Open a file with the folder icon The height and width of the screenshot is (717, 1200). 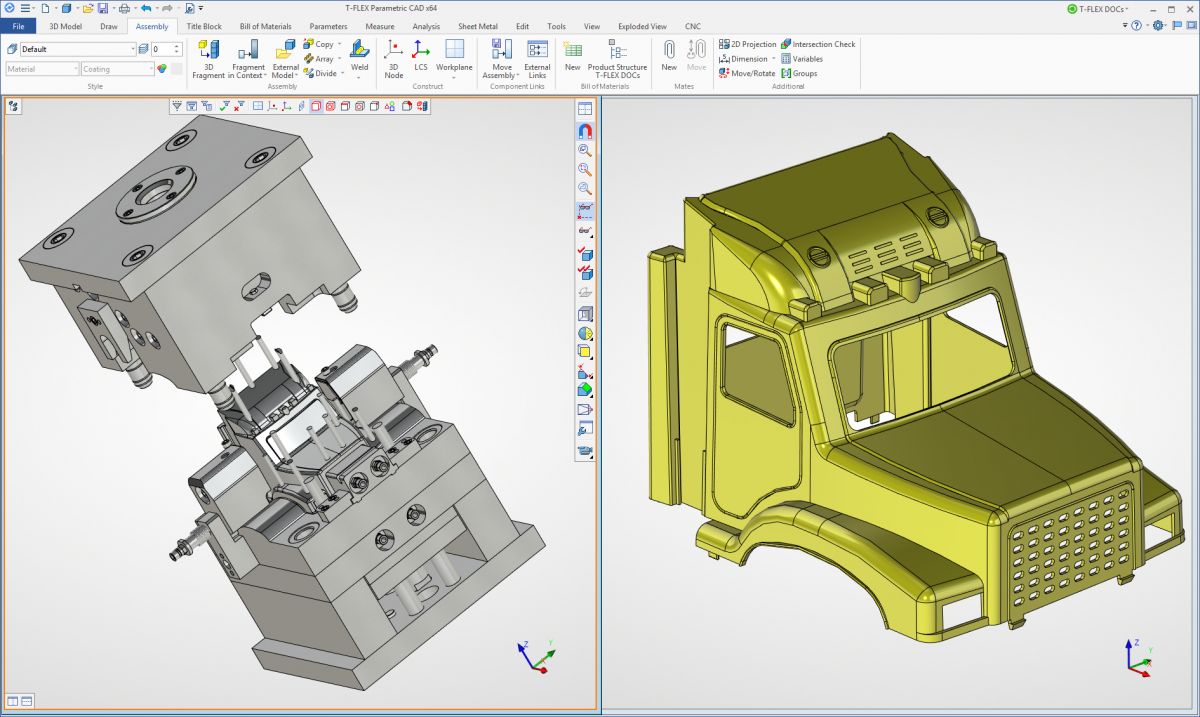88,8
